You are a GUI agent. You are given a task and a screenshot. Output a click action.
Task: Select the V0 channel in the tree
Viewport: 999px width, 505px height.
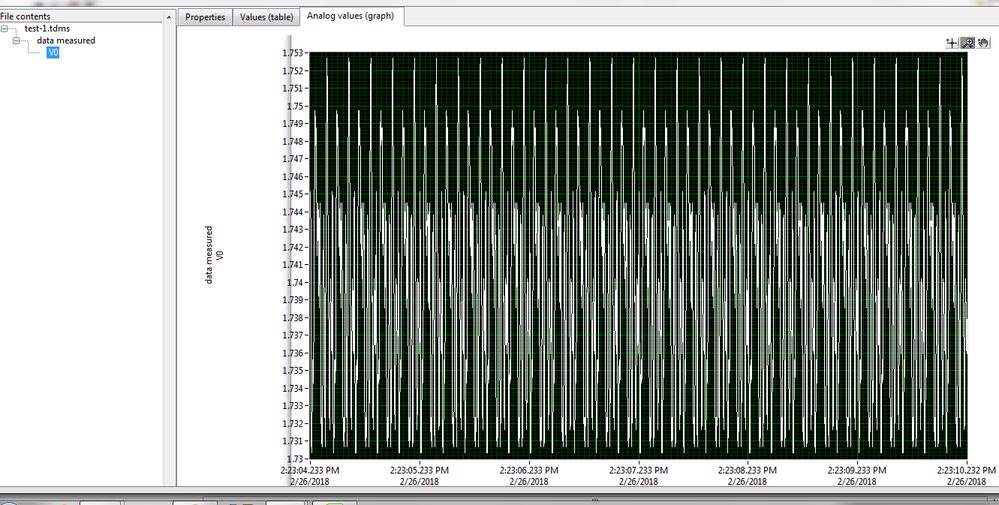point(54,53)
